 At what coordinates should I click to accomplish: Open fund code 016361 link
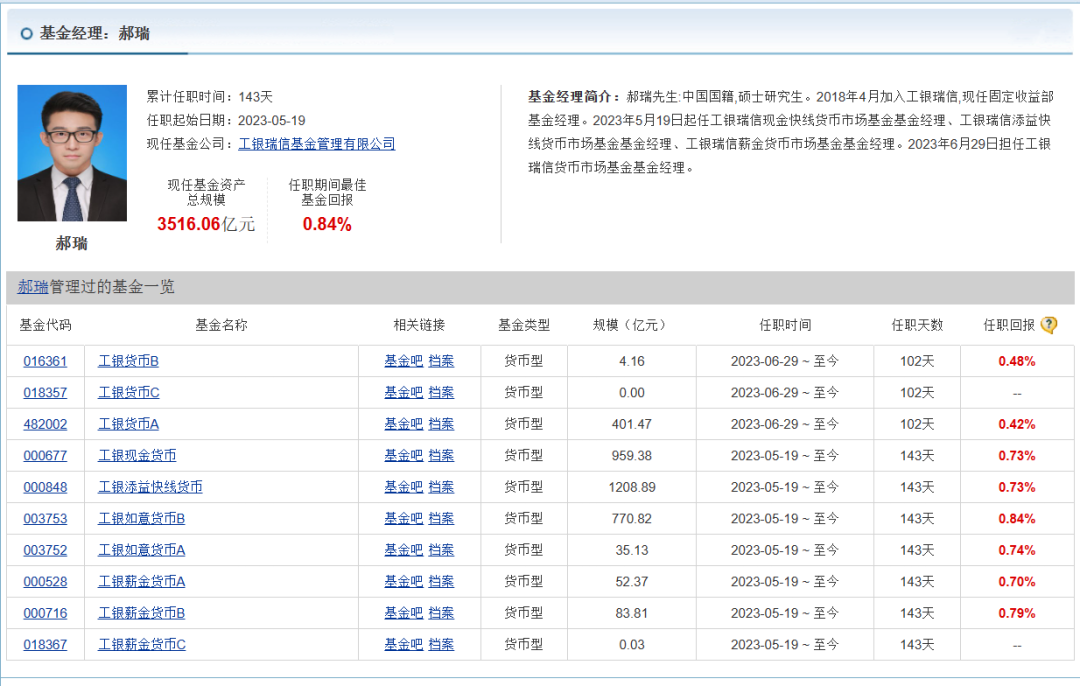tap(45, 361)
